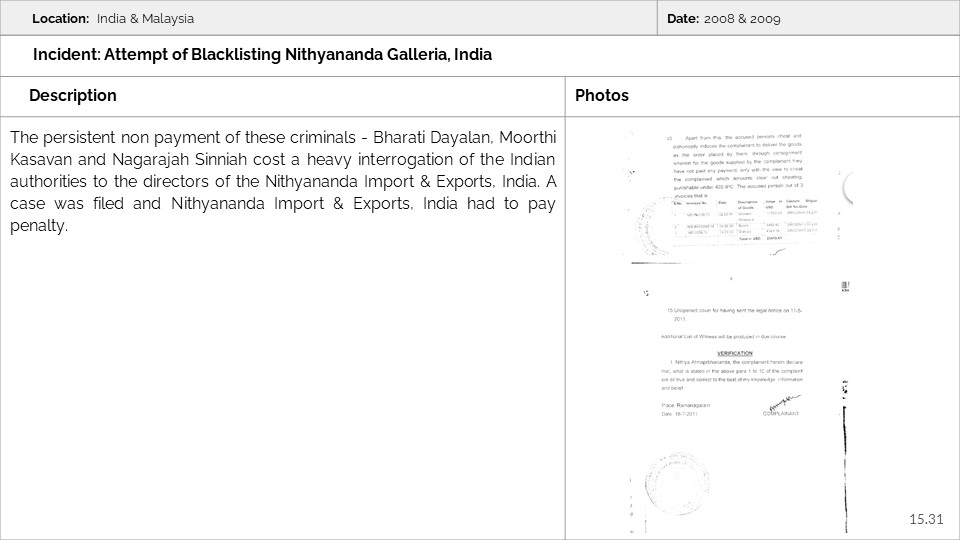
Task: Click the handwritten signature above COMPLAINANT
Action: [787, 401]
